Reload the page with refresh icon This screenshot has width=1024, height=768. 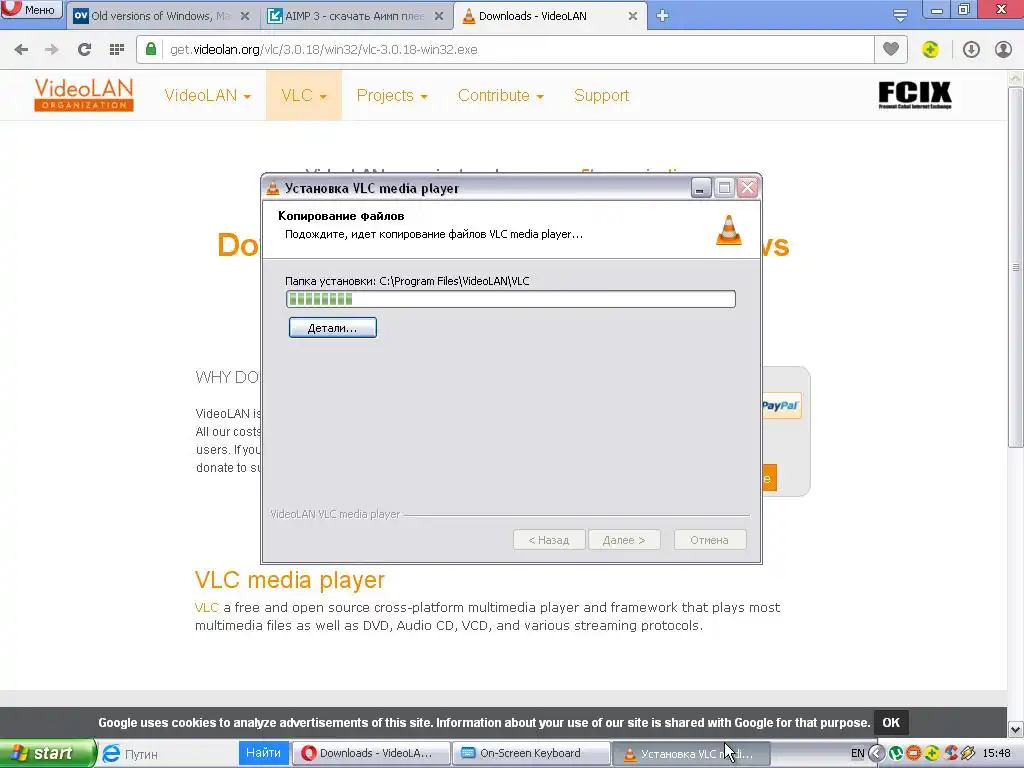(84, 50)
